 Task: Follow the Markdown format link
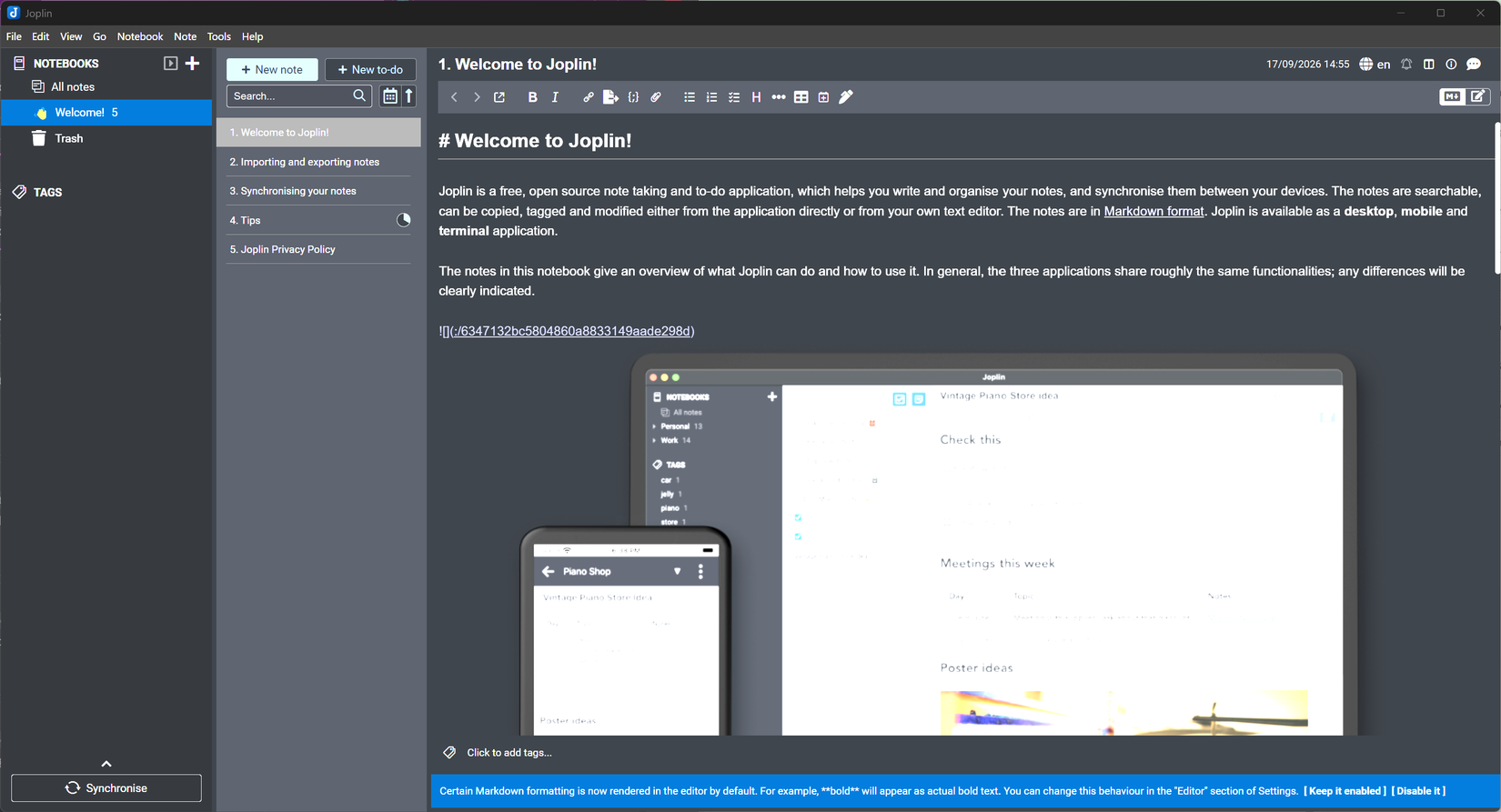(x=1153, y=211)
